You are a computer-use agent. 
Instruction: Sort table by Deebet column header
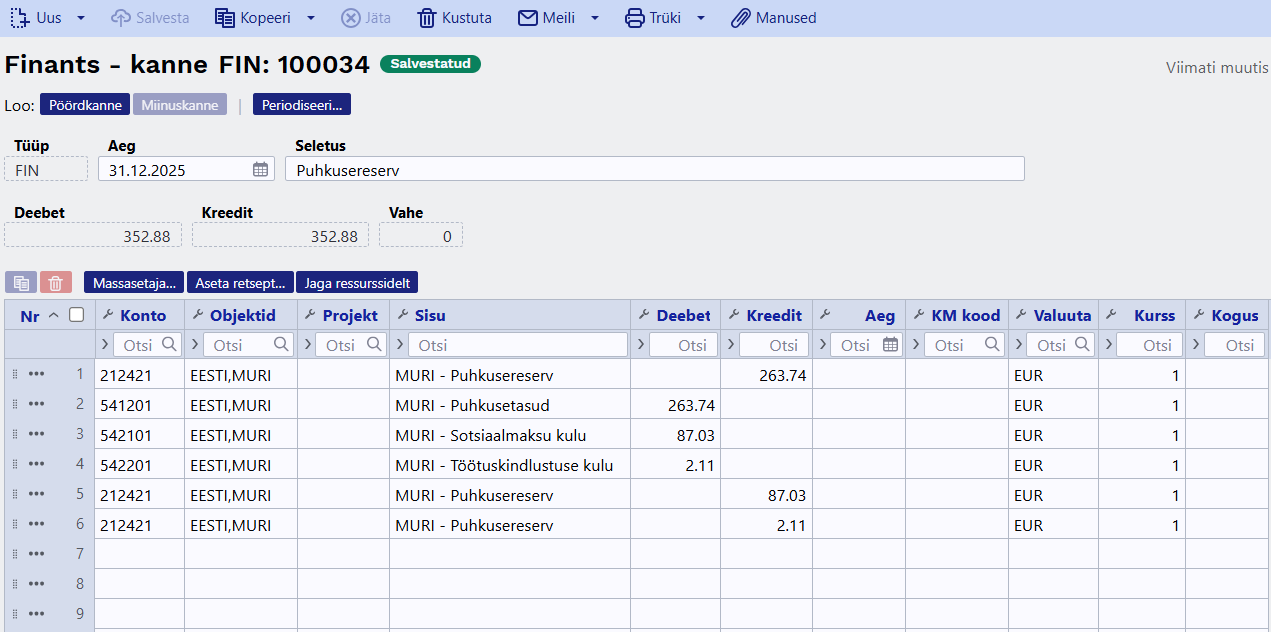pyautogui.click(x=683, y=315)
